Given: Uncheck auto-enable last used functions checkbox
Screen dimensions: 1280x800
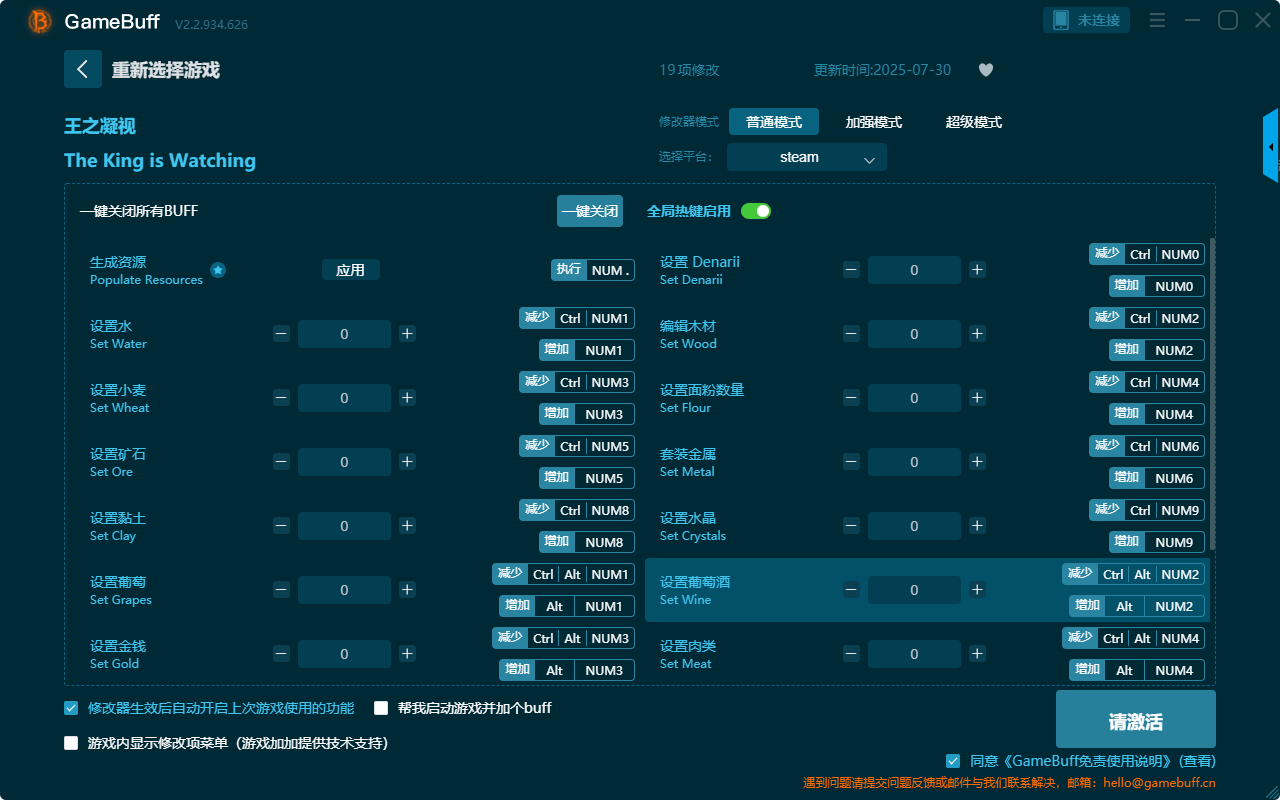Looking at the screenshot, I should coord(71,708).
